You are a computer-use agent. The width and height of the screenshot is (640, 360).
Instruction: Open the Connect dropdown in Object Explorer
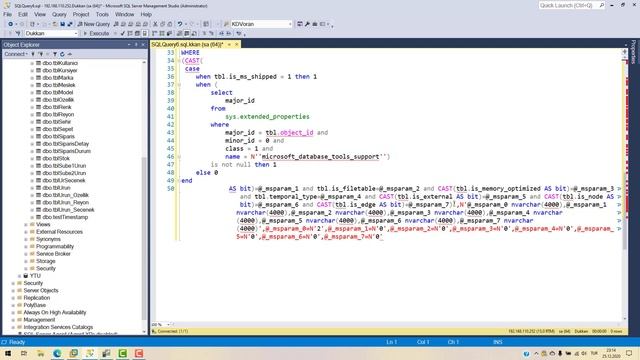16,54
